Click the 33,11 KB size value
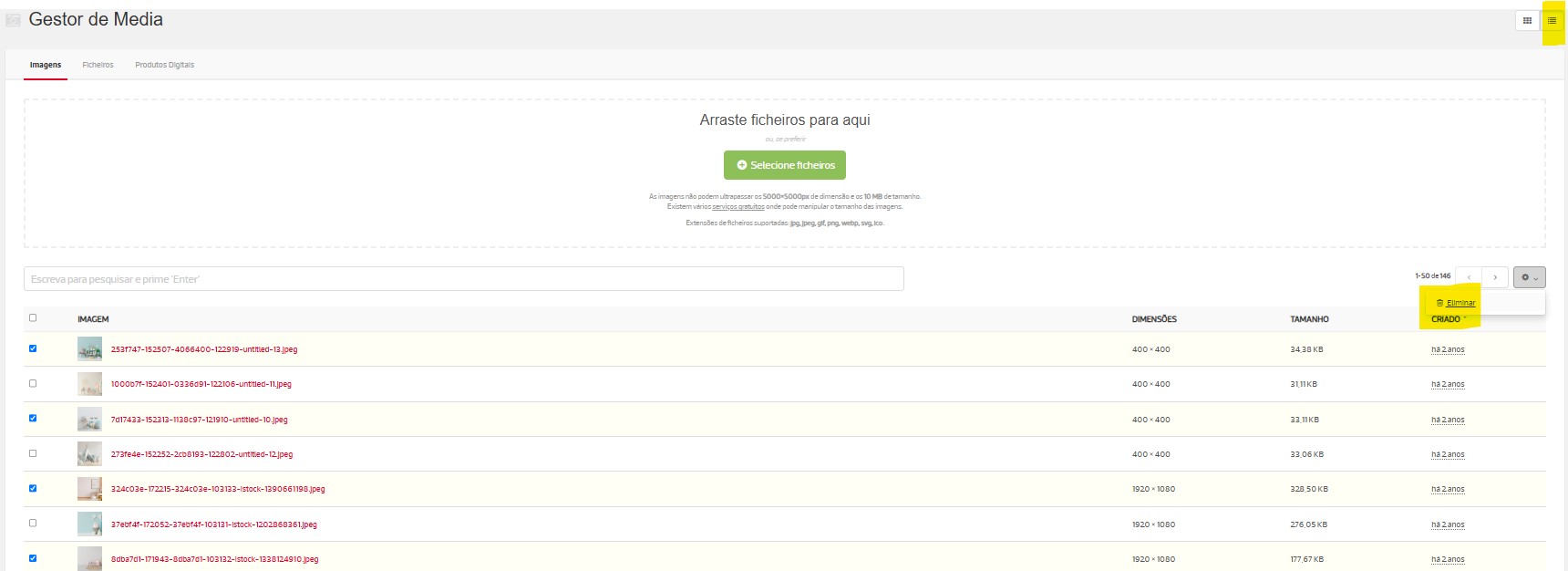 tap(1305, 420)
